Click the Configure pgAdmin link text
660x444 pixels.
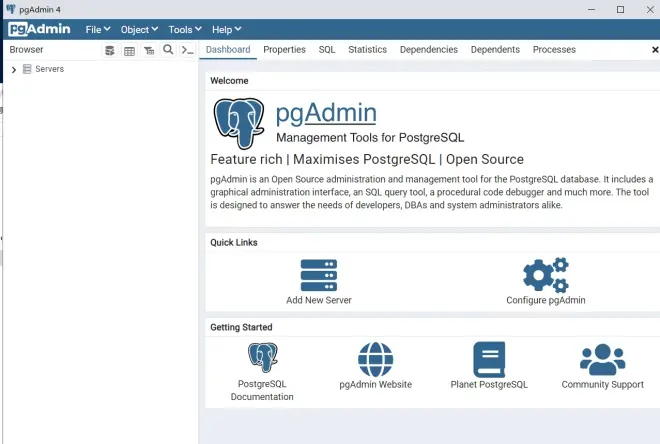point(546,300)
